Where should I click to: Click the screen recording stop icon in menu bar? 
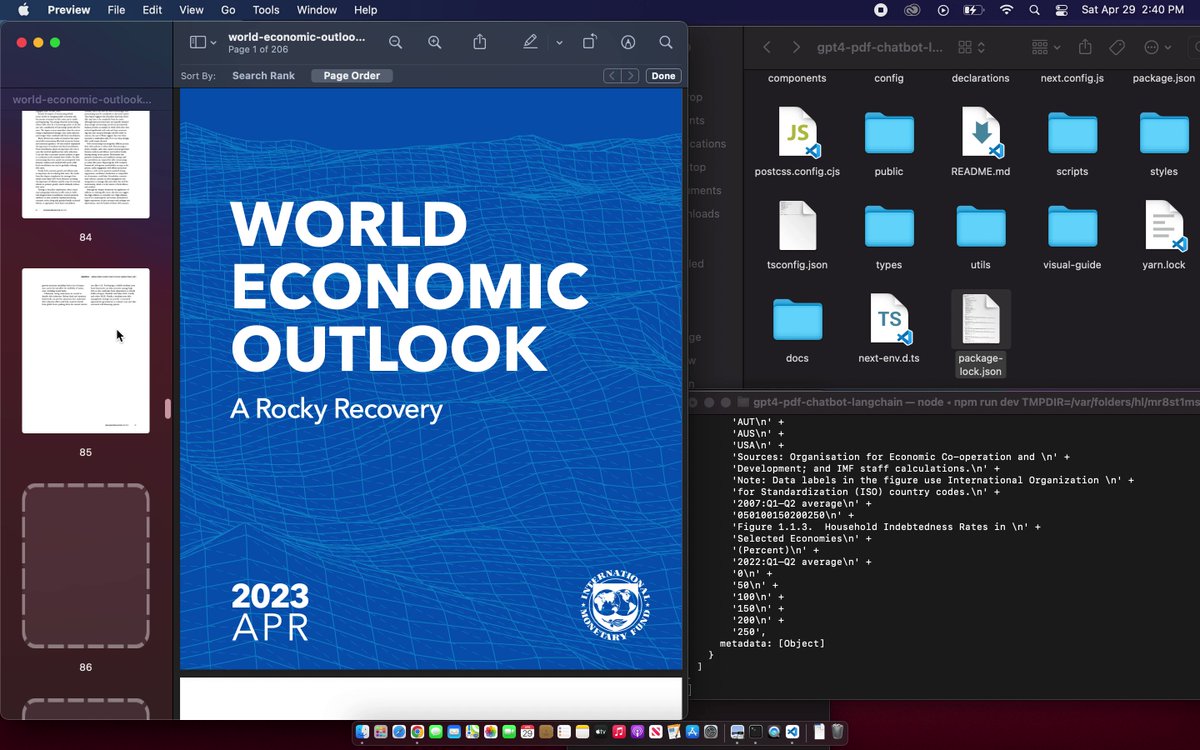[x=881, y=10]
